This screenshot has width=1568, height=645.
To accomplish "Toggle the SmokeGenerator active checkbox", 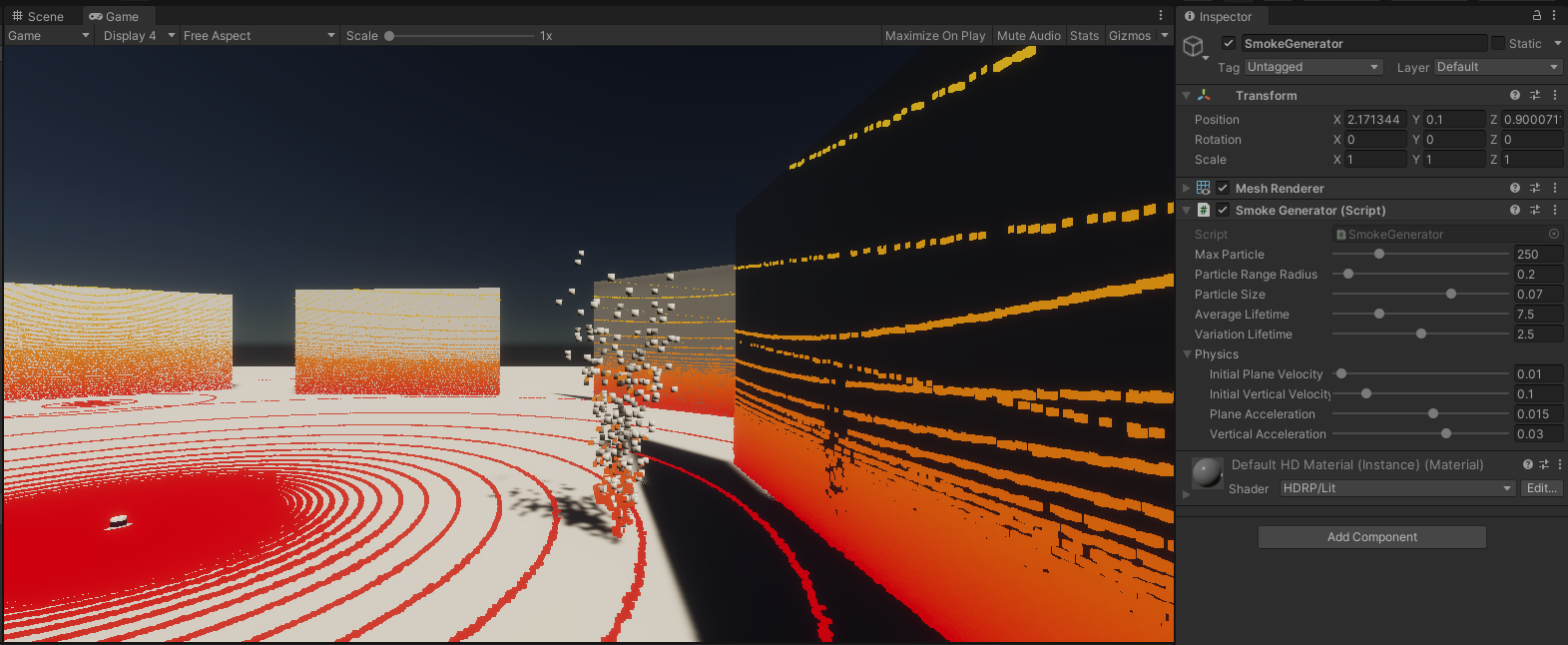I will coord(1229,44).
